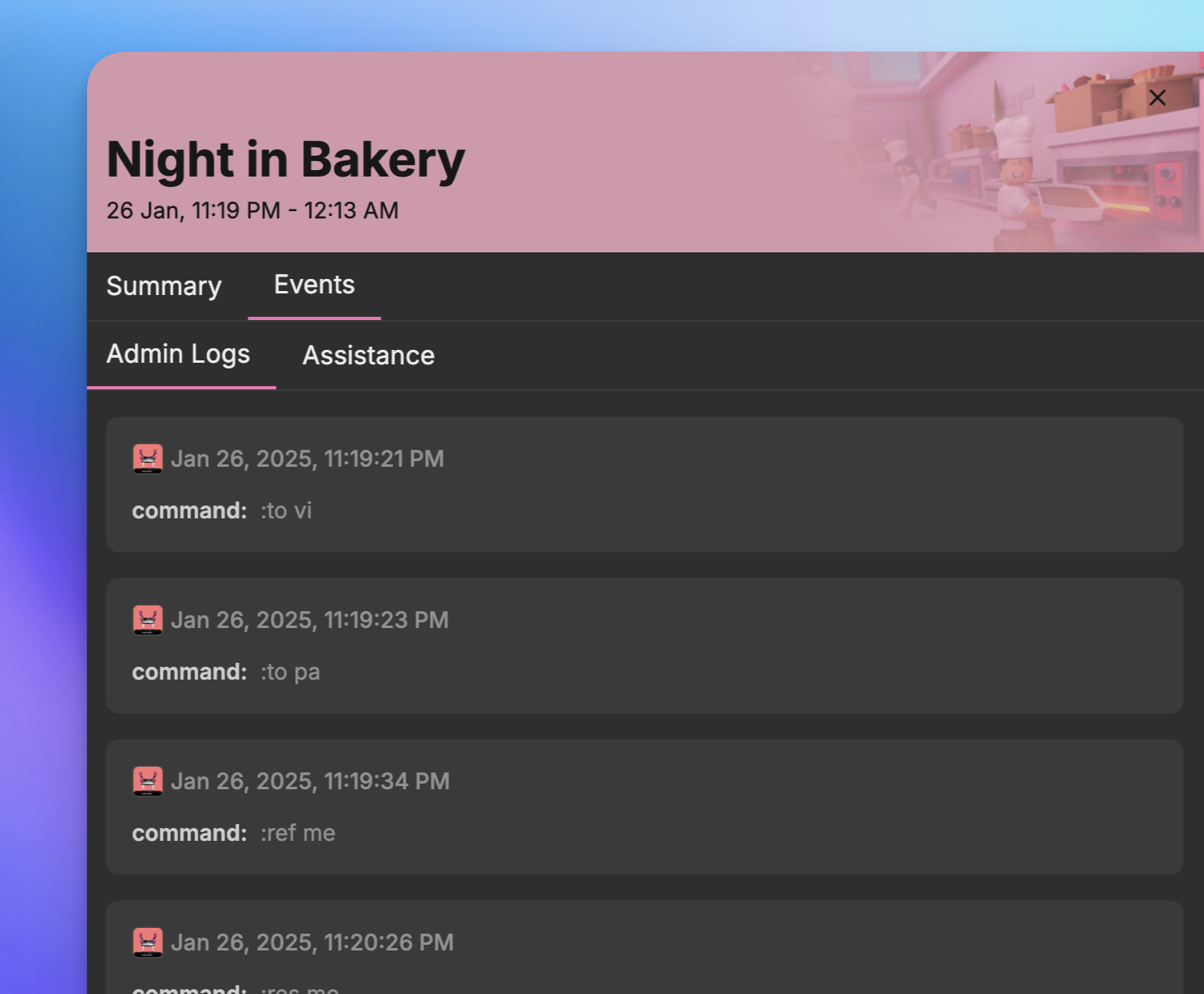The height and width of the screenshot is (994, 1204).
Task: Switch to the Summary tab
Action: point(164,286)
